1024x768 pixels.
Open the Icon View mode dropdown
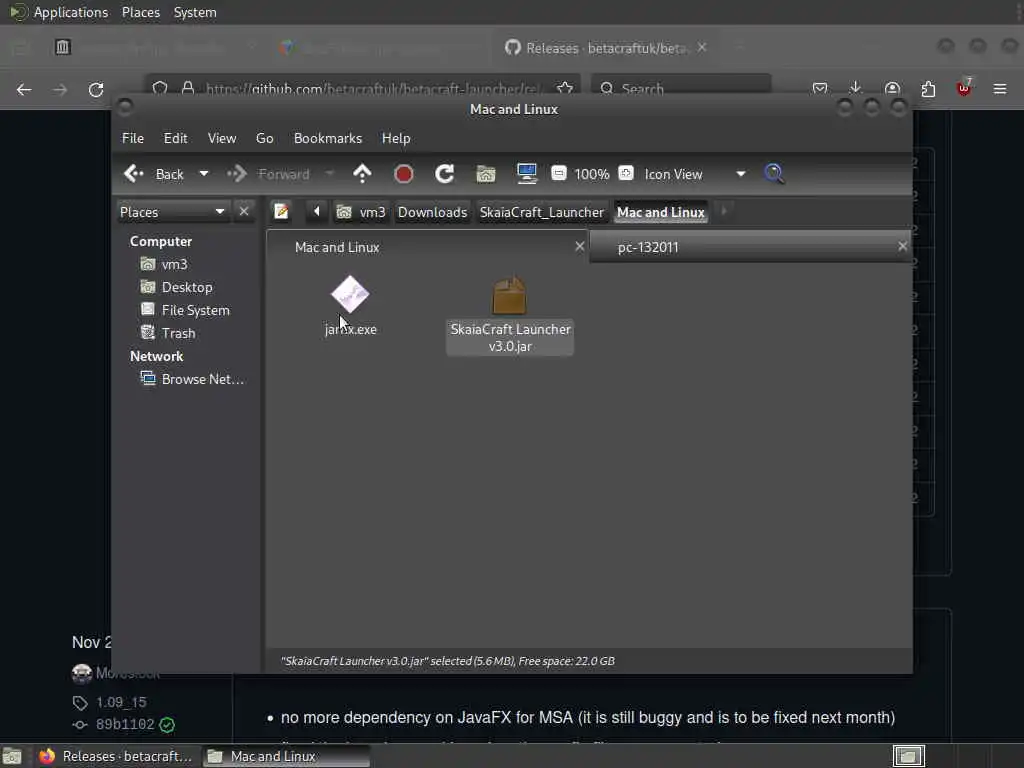(x=695, y=174)
